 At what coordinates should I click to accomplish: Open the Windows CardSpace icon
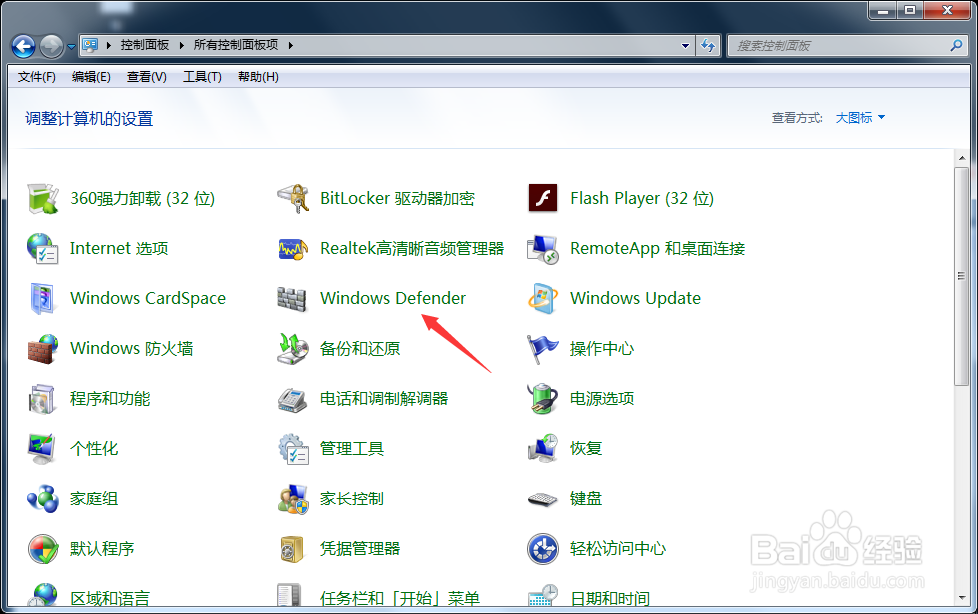(x=43, y=298)
